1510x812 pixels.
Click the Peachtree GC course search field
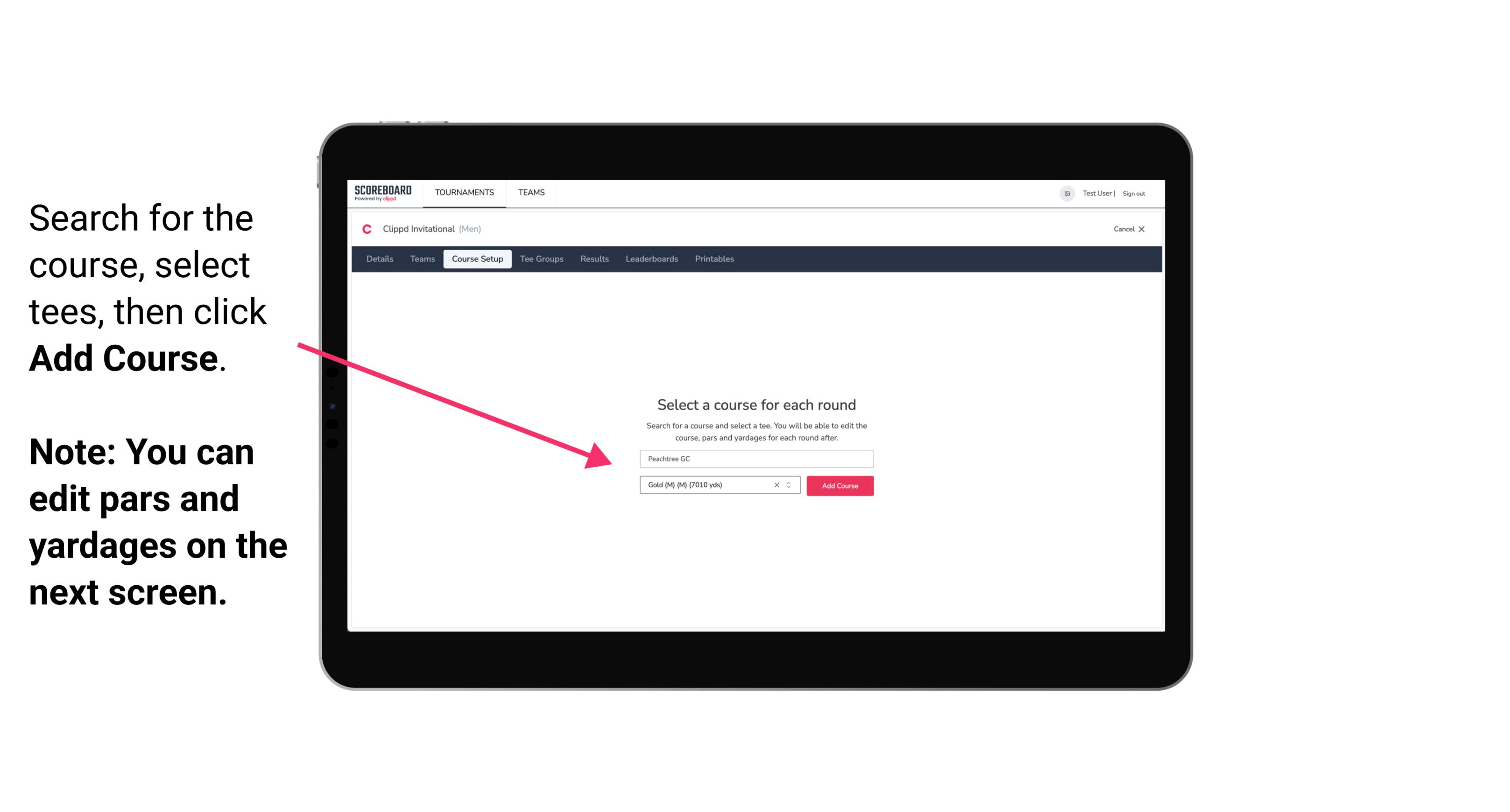tap(754, 458)
